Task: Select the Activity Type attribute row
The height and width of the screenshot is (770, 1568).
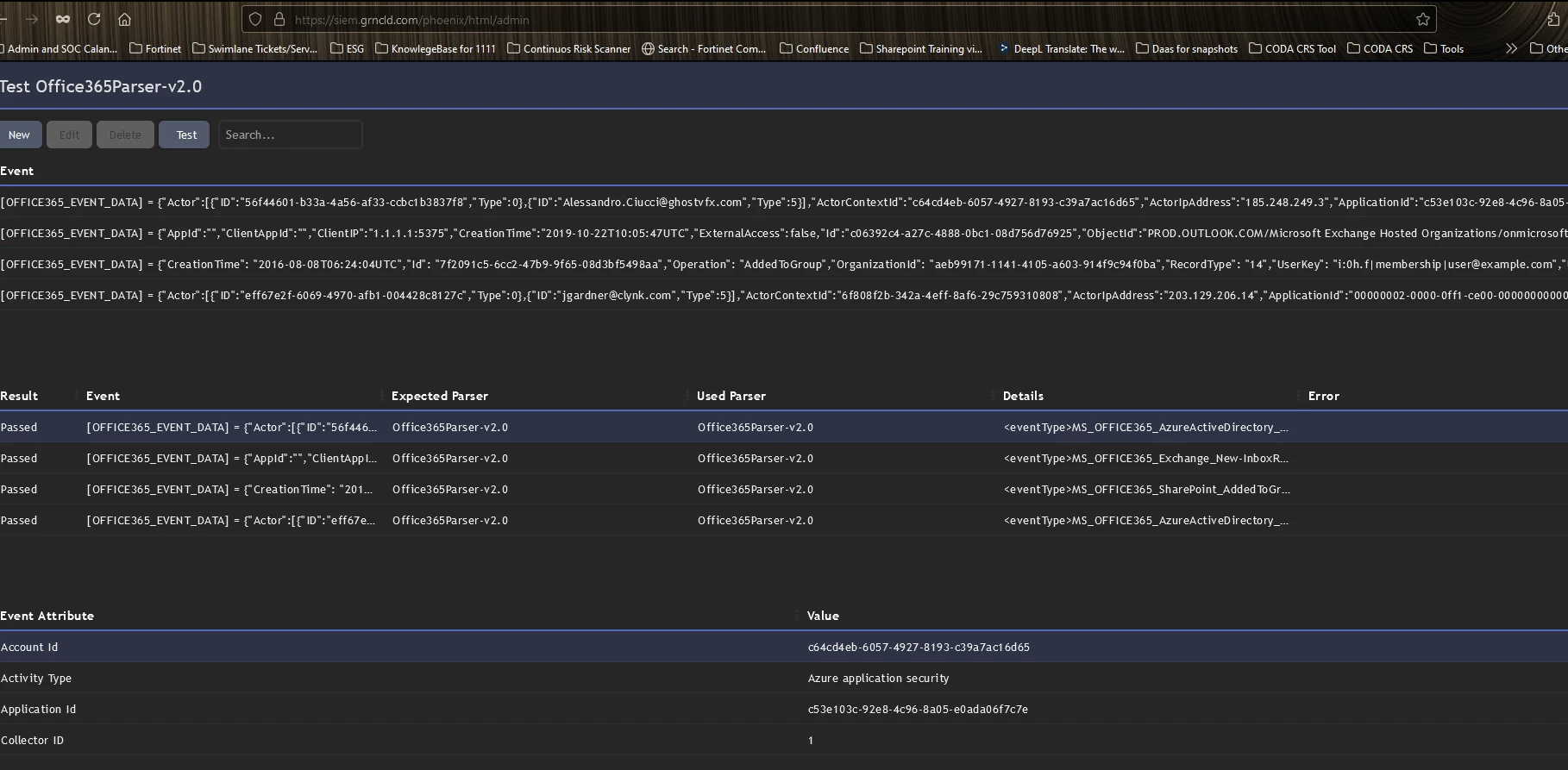Action: (x=784, y=678)
